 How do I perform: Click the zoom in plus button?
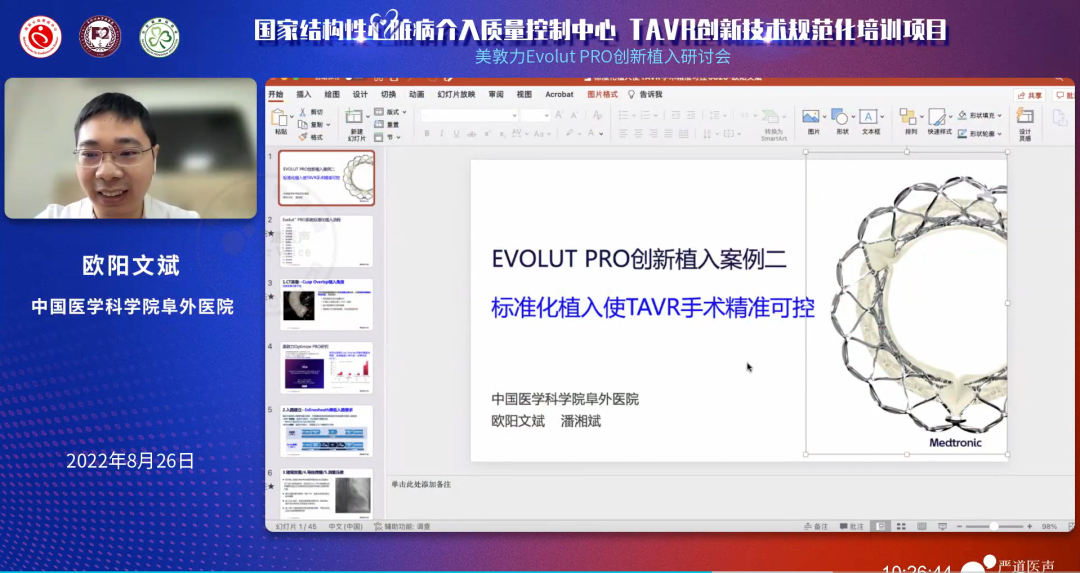[1029, 526]
